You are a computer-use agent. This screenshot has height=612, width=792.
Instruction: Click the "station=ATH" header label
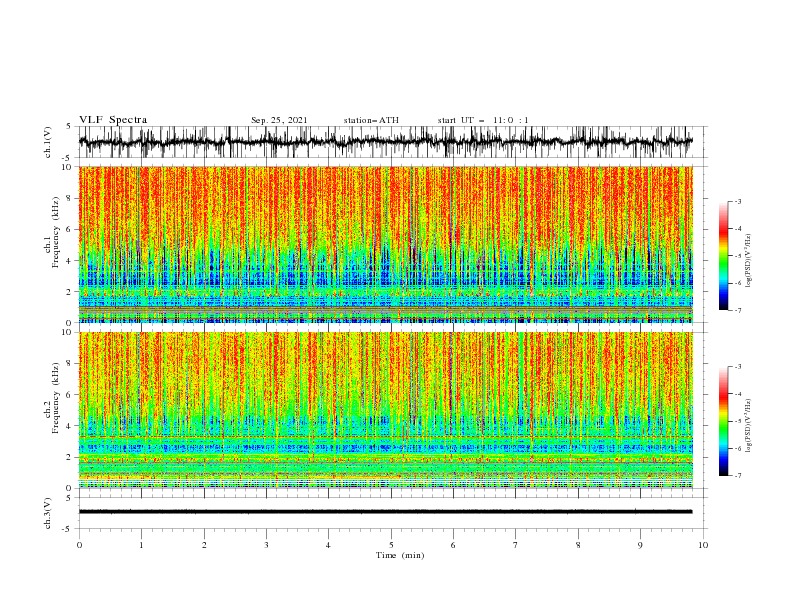pyautogui.click(x=371, y=120)
